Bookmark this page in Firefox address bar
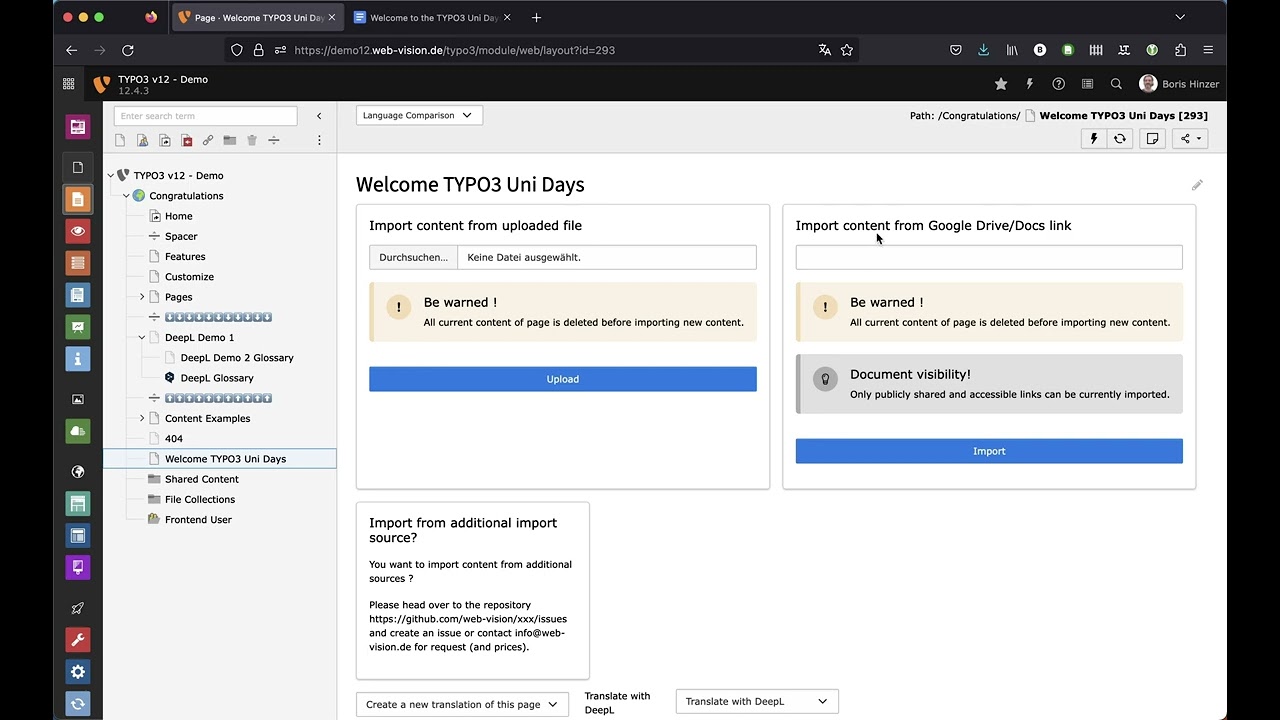This screenshot has height=720, width=1280. click(x=847, y=50)
